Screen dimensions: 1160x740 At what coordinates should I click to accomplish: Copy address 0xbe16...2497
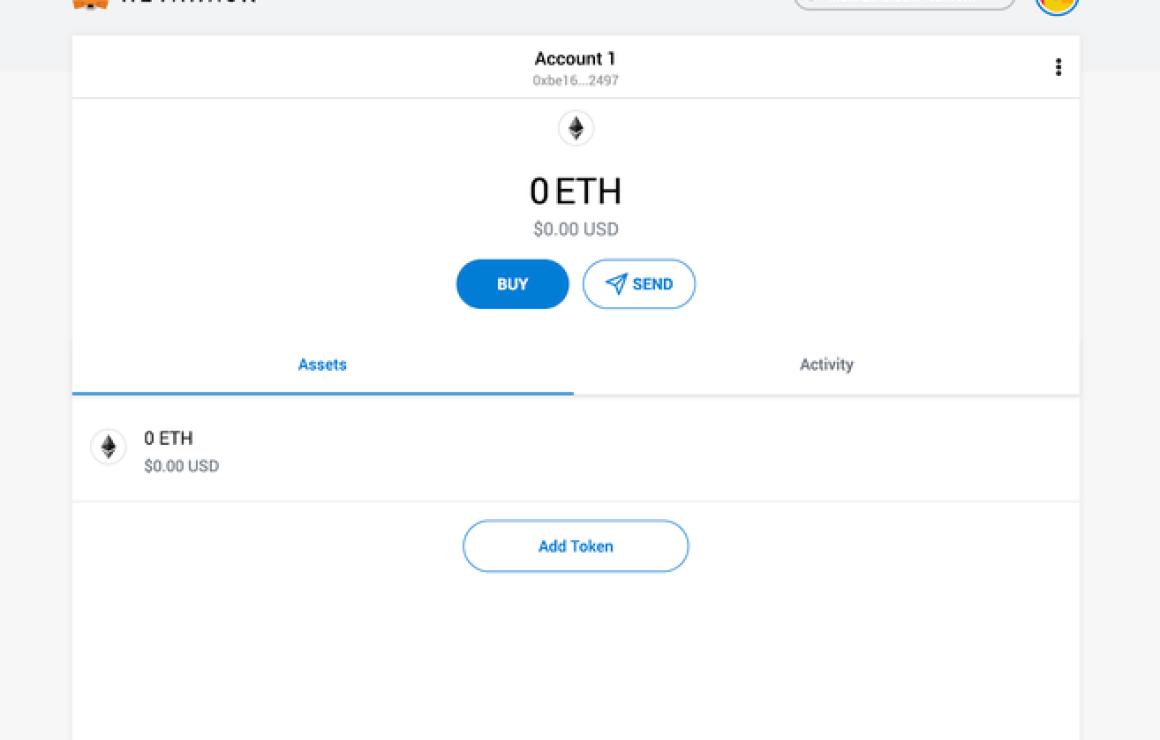click(576, 80)
